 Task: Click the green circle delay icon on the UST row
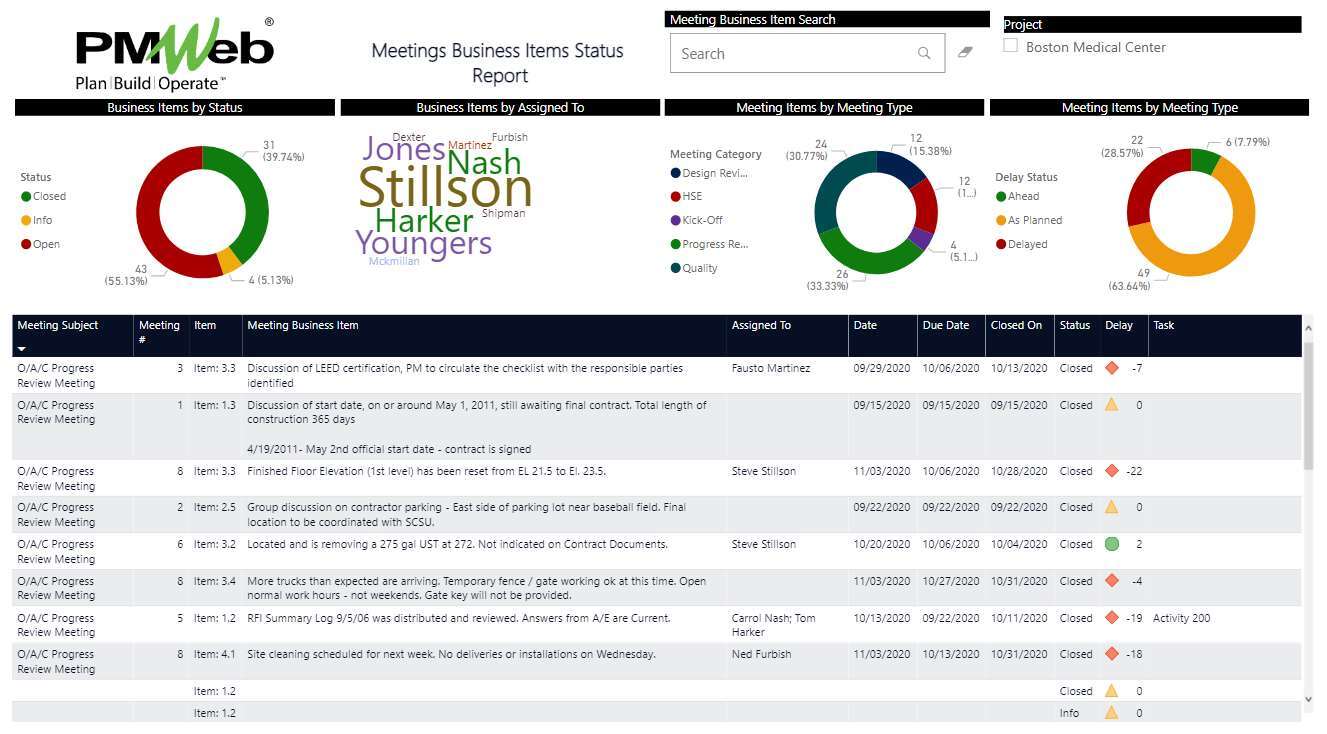pyautogui.click(x=1112, y=544)
